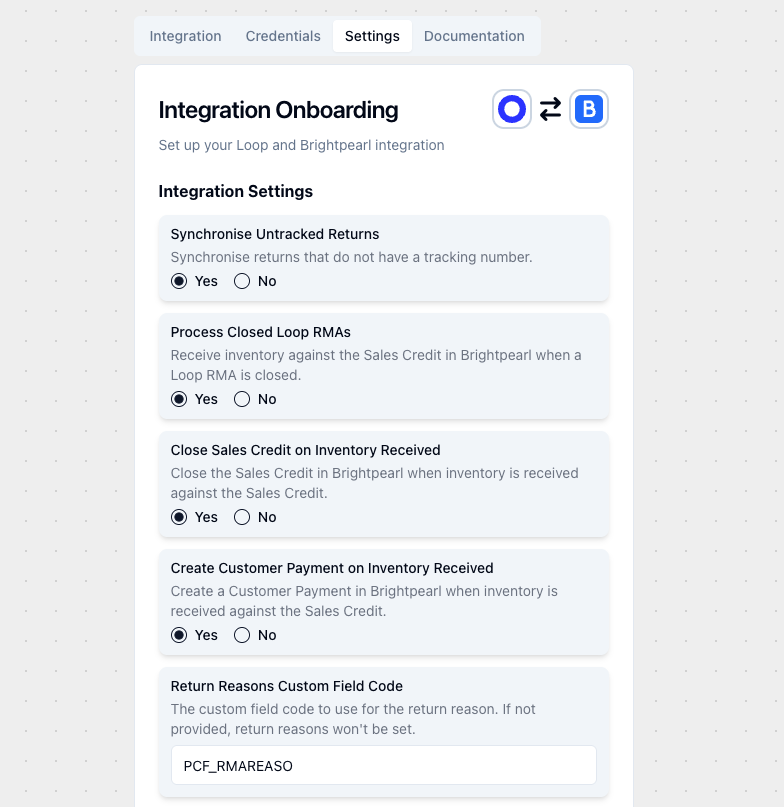Screen dimensions: 784x807
Task: Switch to the Credentials tab
Action: click(x=283, y=36)
